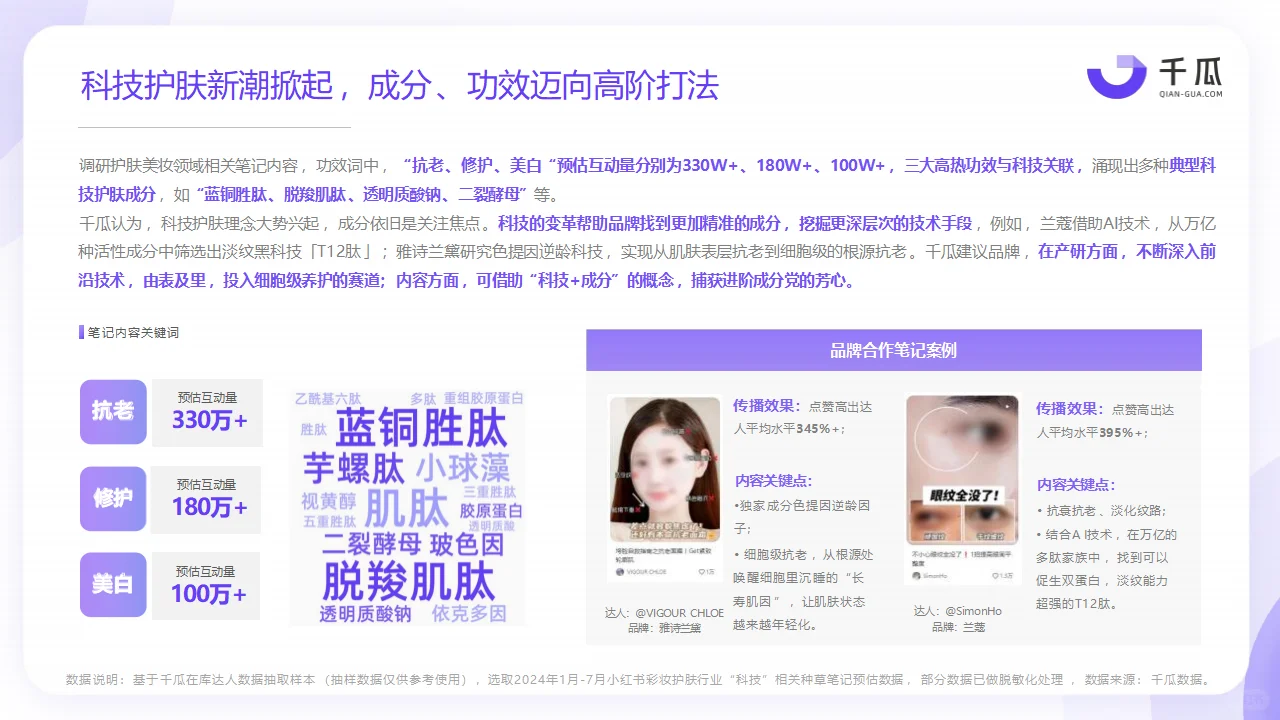Open the SimonHo eye-wrinkle note thumbnail
Screen dimensions: 1280x720
(x=962, y=489)
